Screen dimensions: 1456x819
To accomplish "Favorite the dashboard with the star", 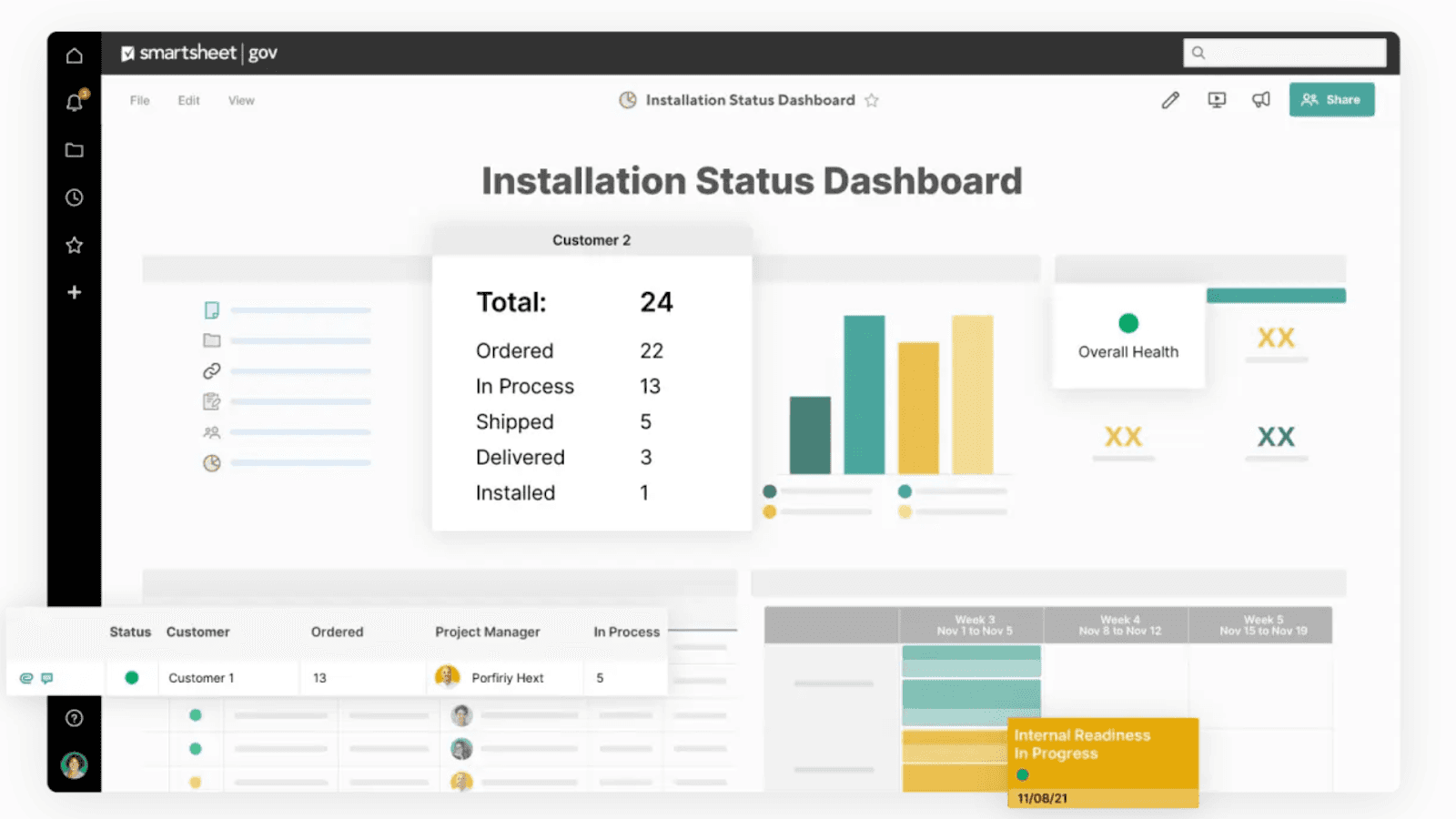I will tap(872, 100).
